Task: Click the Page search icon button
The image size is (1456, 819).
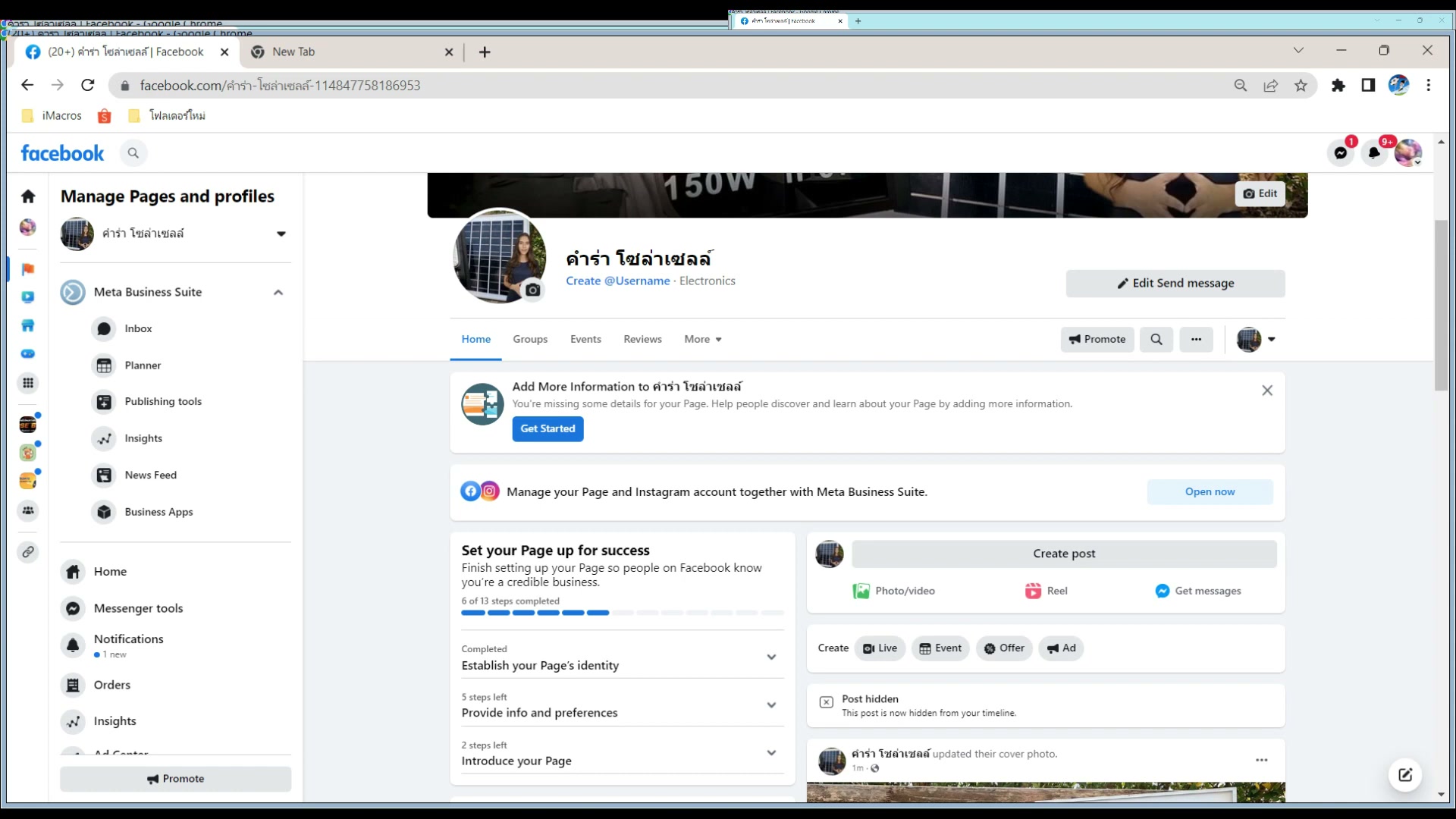Action: (1156, 339)
